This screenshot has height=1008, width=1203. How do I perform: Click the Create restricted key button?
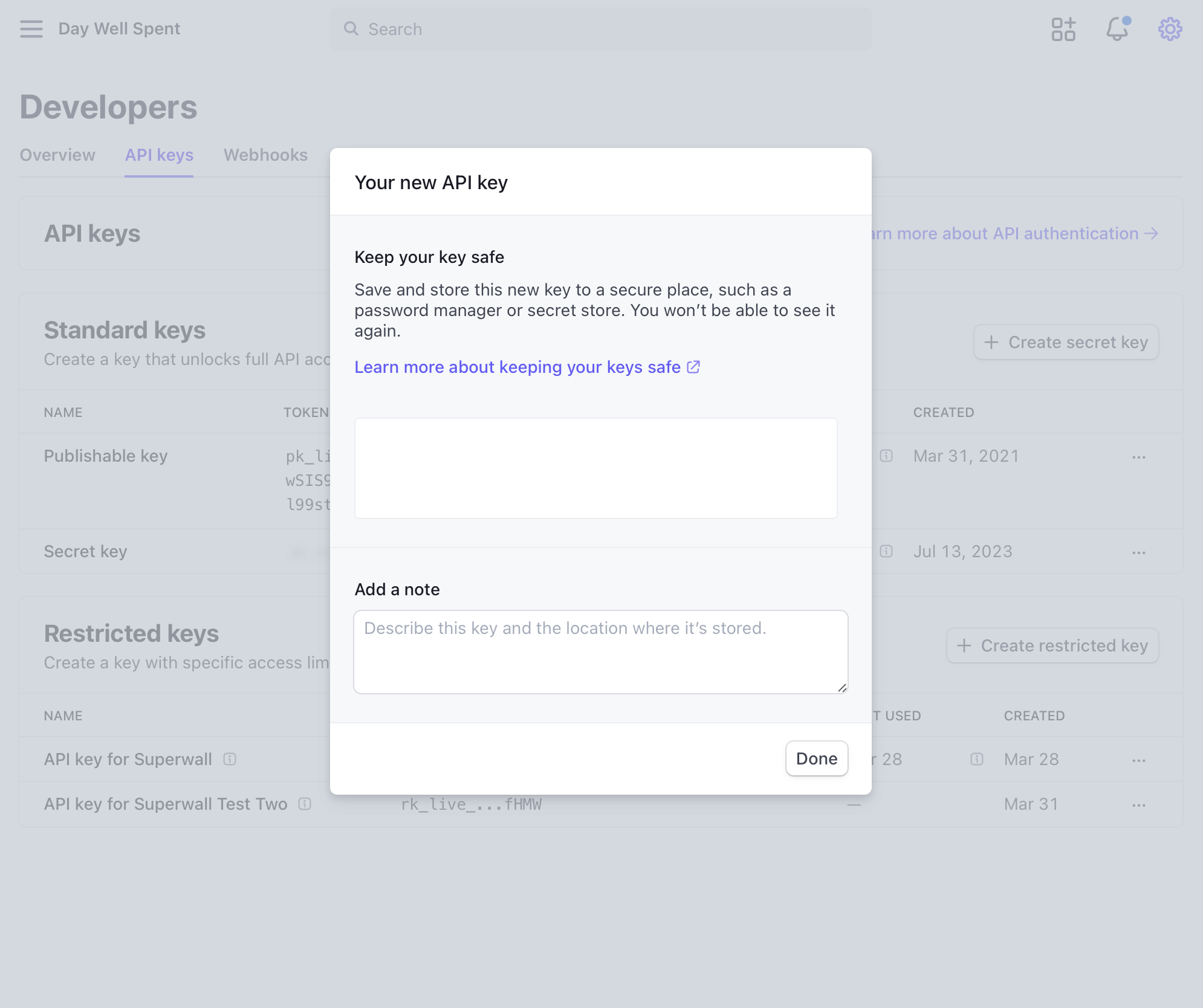pos(1052,645)
